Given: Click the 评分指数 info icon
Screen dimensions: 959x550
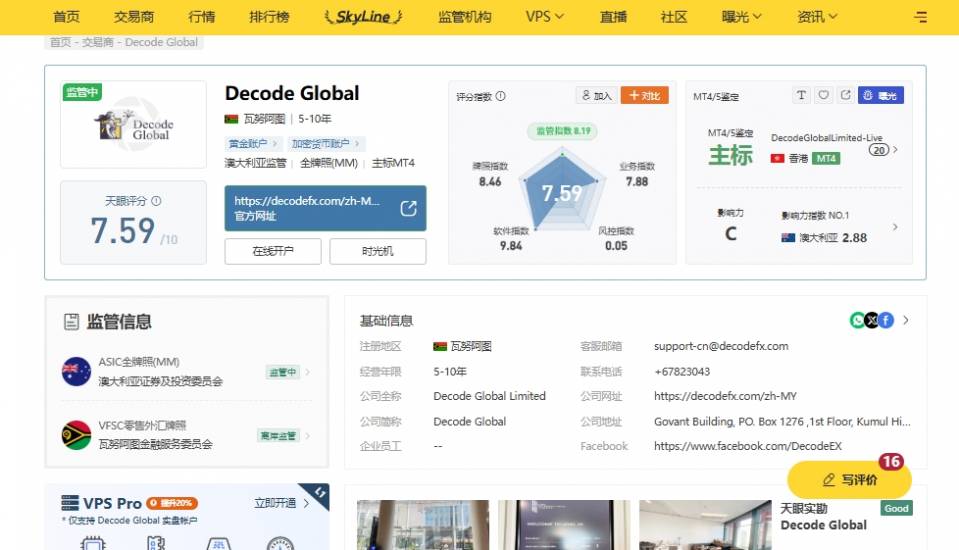Looking at the screenshot, I should click(x=500, y=96).
